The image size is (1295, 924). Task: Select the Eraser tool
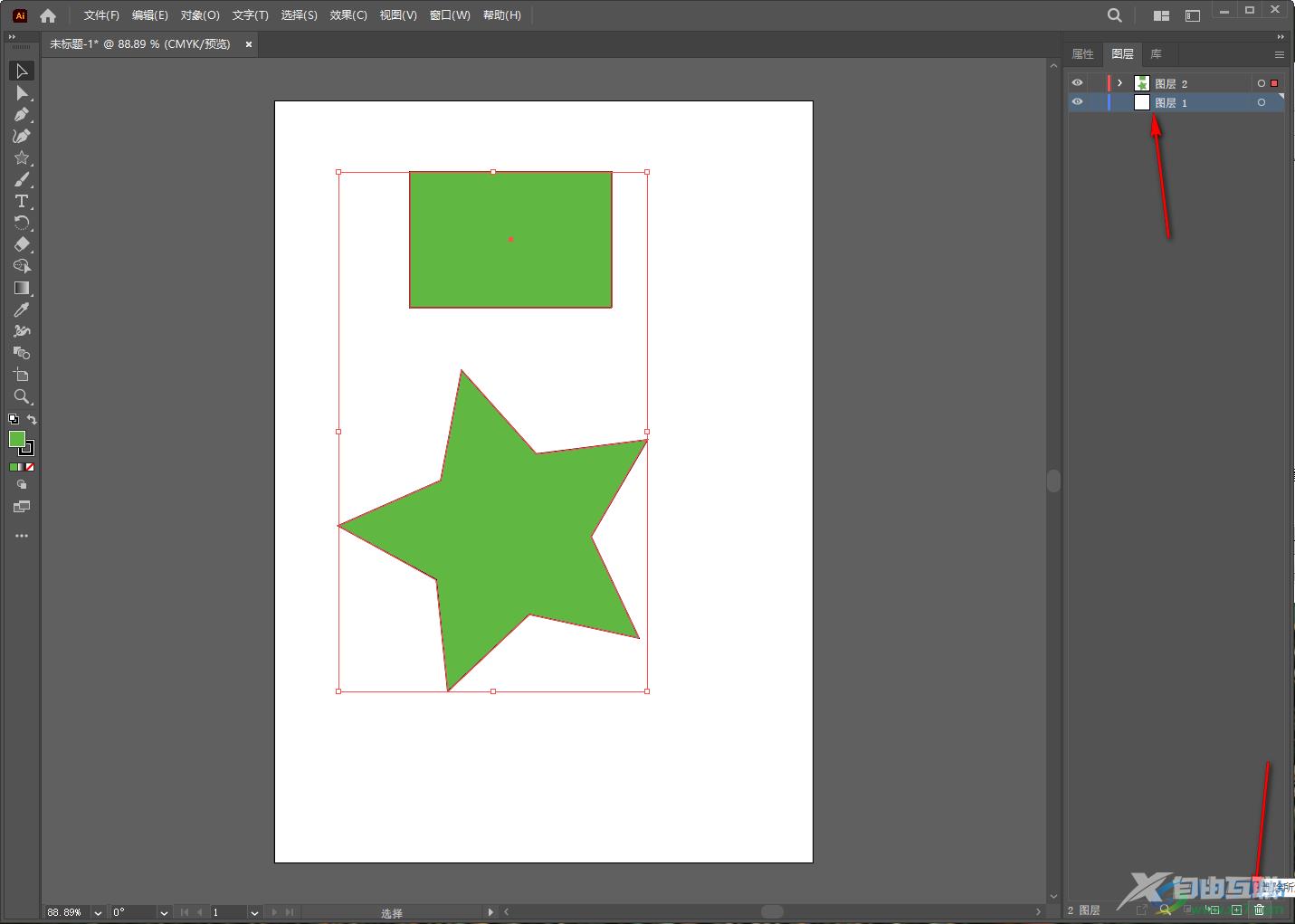(x=22, y=244)
